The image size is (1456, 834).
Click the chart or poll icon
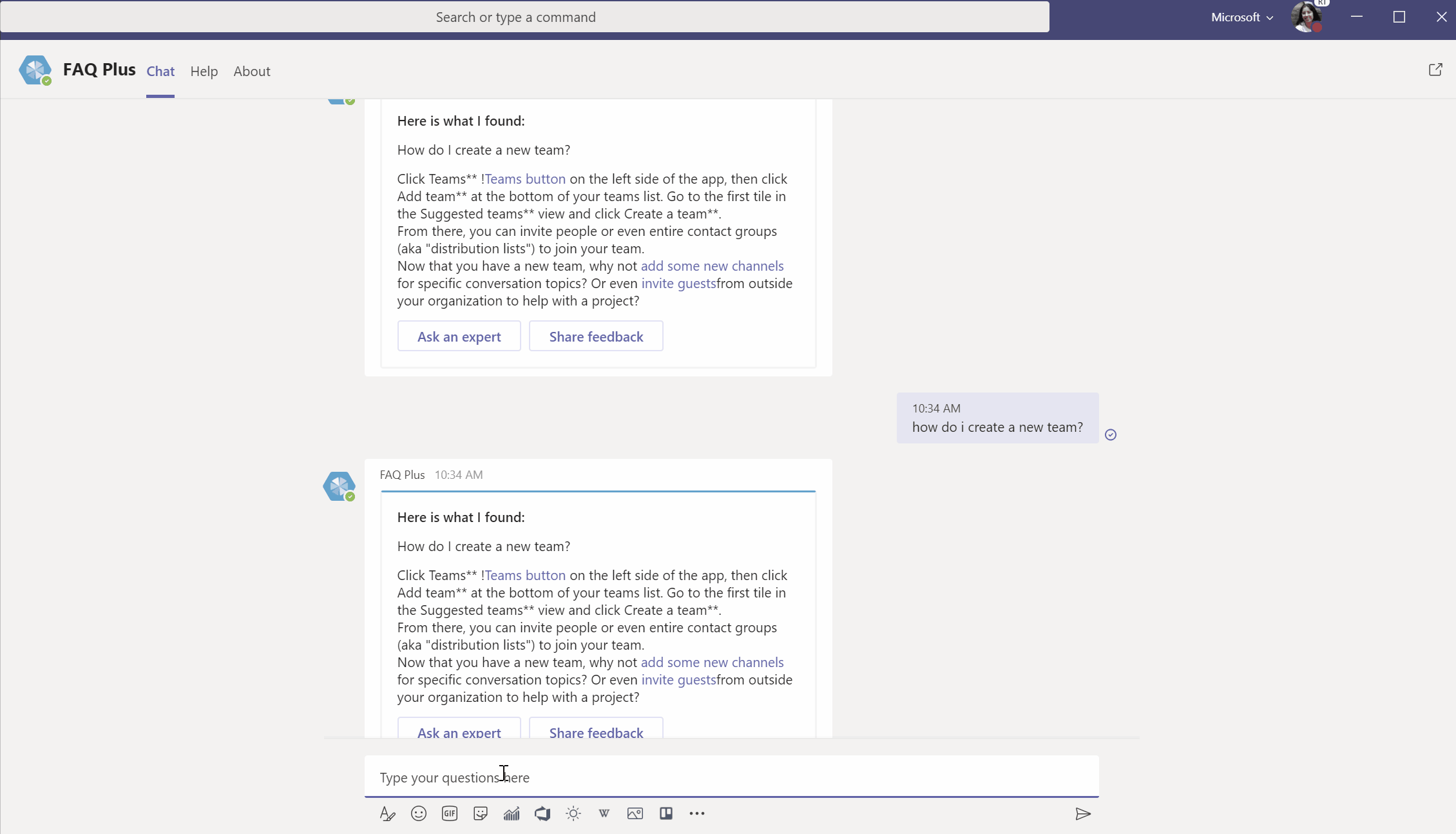point(511,813)
